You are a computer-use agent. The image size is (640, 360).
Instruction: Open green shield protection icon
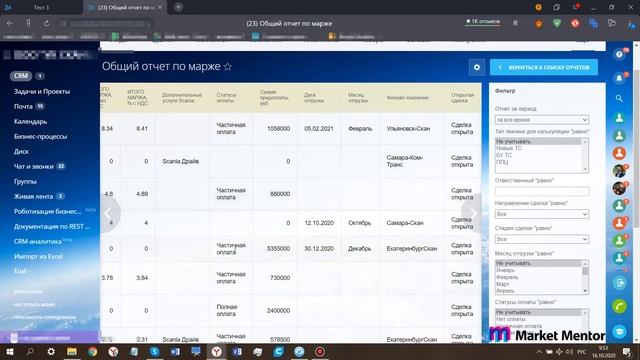click(x=557, y=23)
